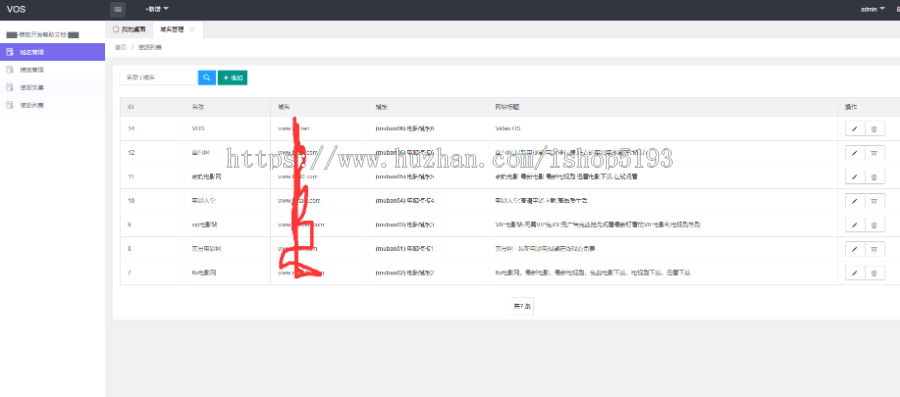
Task: Delete the row with ID 7
Action: pyautogui.click(x=874, y=273)
